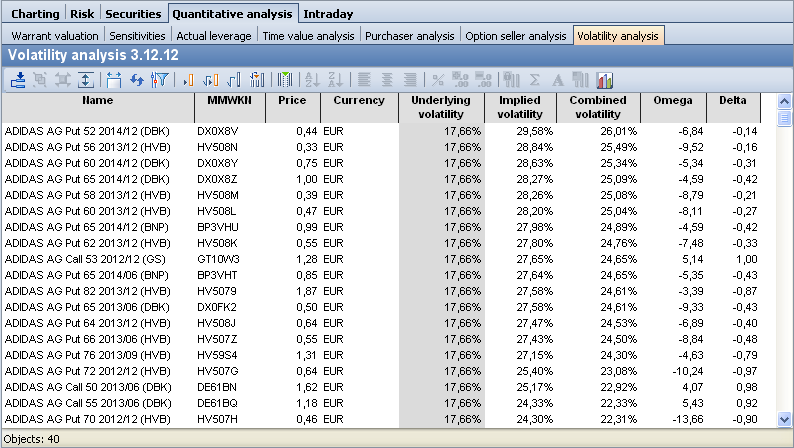
Task: Click the bar chart icon
Action: coord(605,80)
